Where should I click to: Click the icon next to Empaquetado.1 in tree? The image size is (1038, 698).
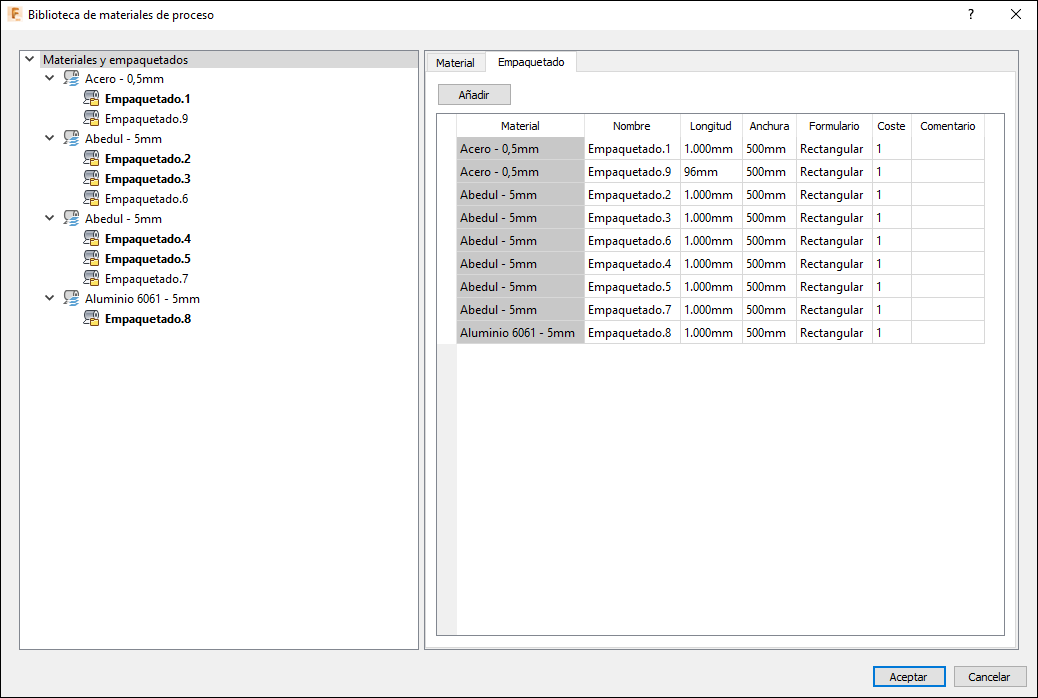click(x=91, y=99)
